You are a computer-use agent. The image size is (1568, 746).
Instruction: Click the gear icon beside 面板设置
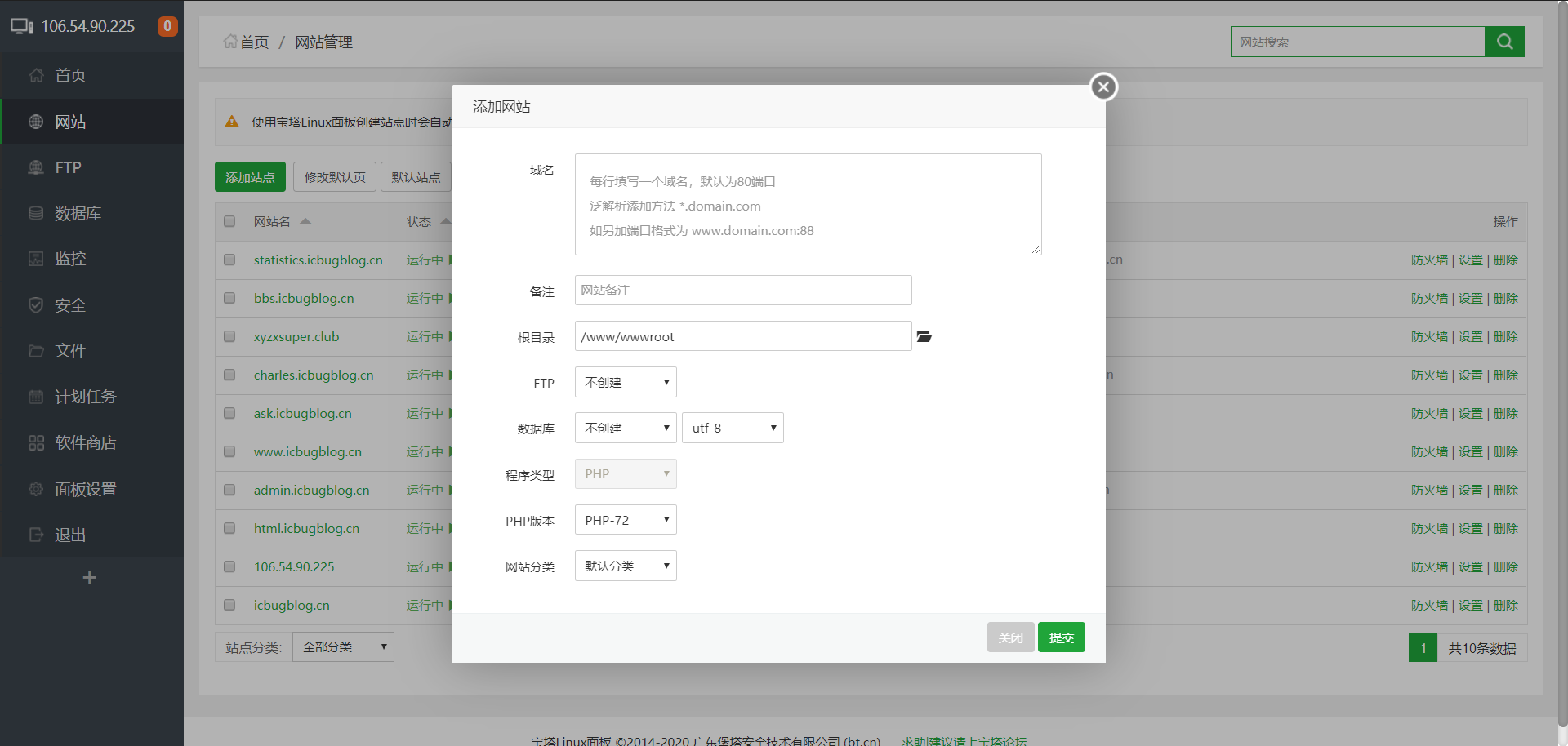pyautogui.click(x=36, y=489)
